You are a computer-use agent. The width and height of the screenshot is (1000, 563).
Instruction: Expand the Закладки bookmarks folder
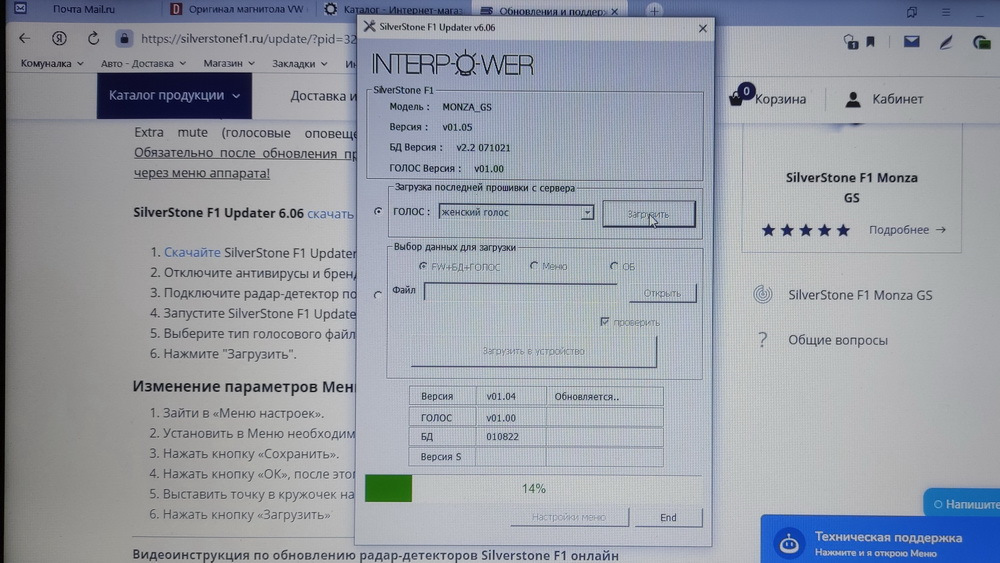point(299,64)
